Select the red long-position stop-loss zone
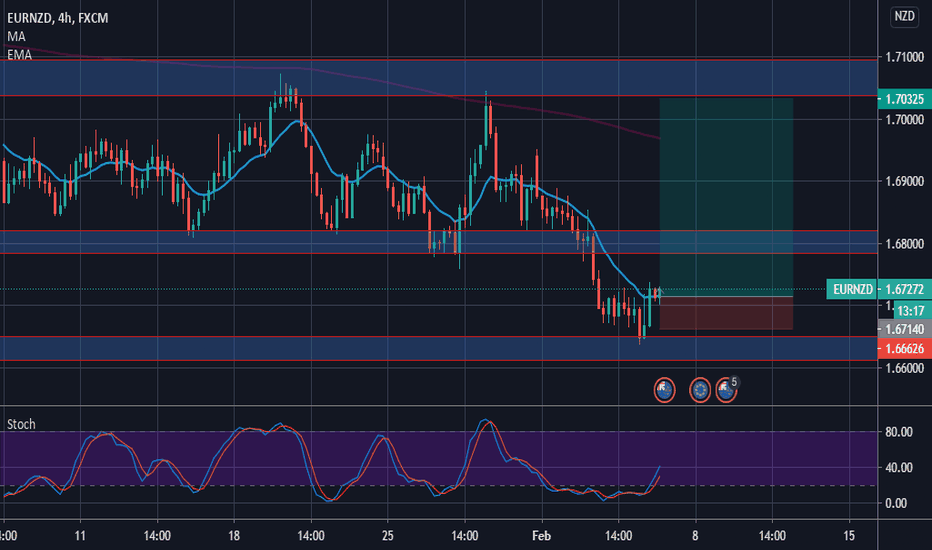This screenshot has width=932, height=550. click(x=726, y=313)
